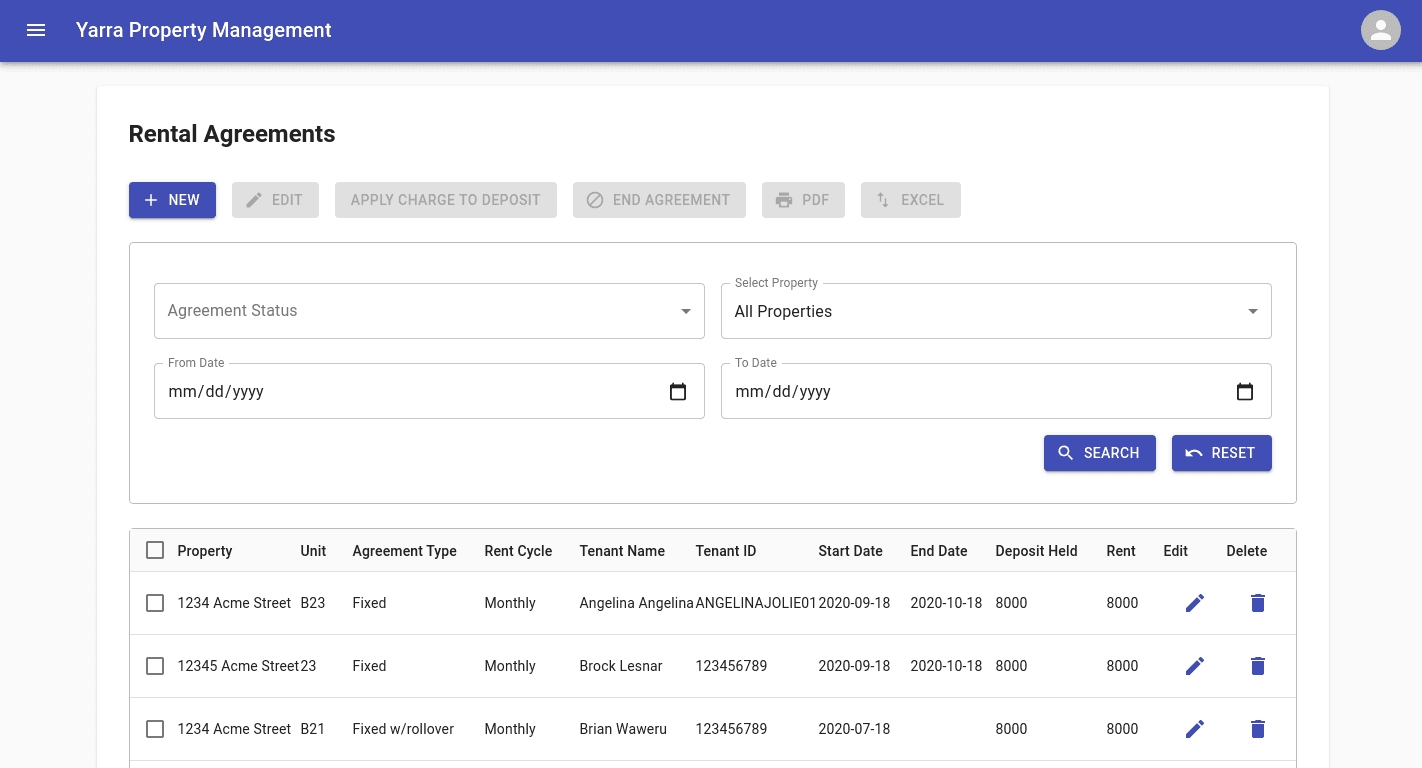Export agreements using the EXCEL button
Screen dimensions: 1422x768
coord(911,200)
